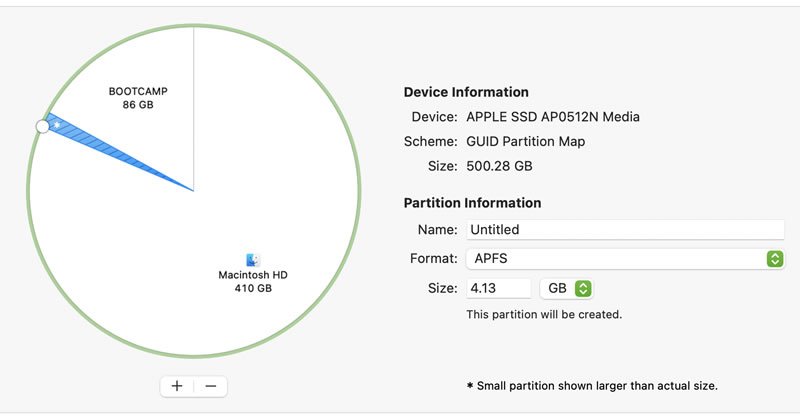Click the 'APPLE SSD AP0512N Media' device text
The width and height of the screenshot is (800, 420).
point(553,117)
